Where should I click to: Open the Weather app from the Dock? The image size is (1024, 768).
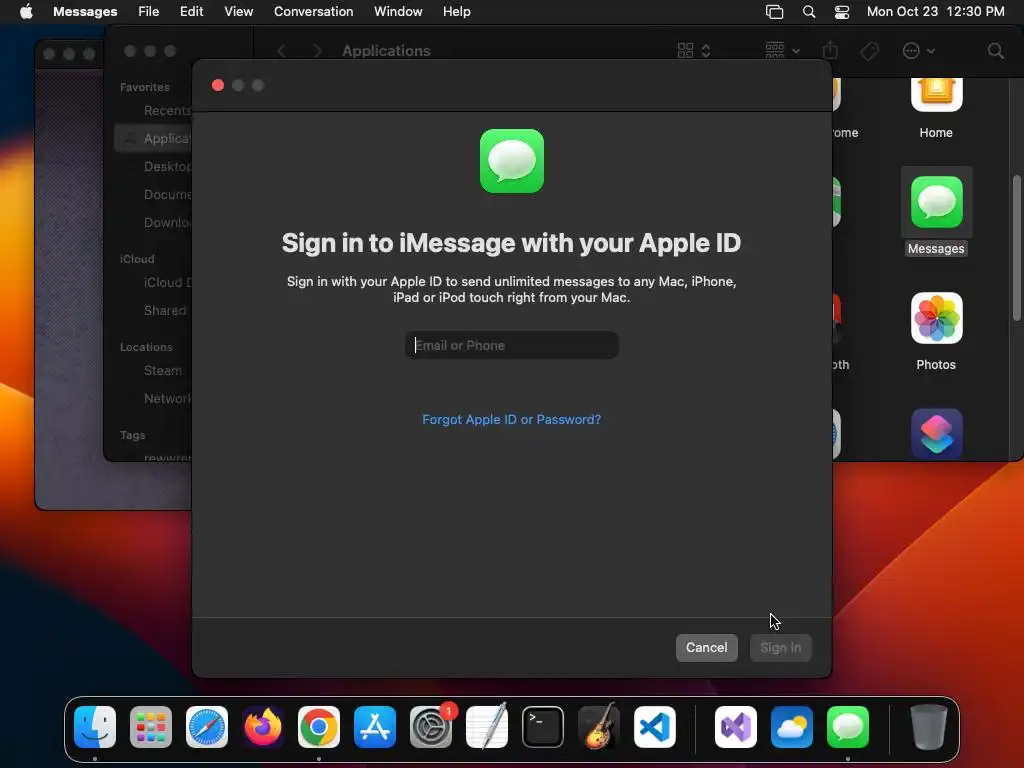click(x=792, y=727)
